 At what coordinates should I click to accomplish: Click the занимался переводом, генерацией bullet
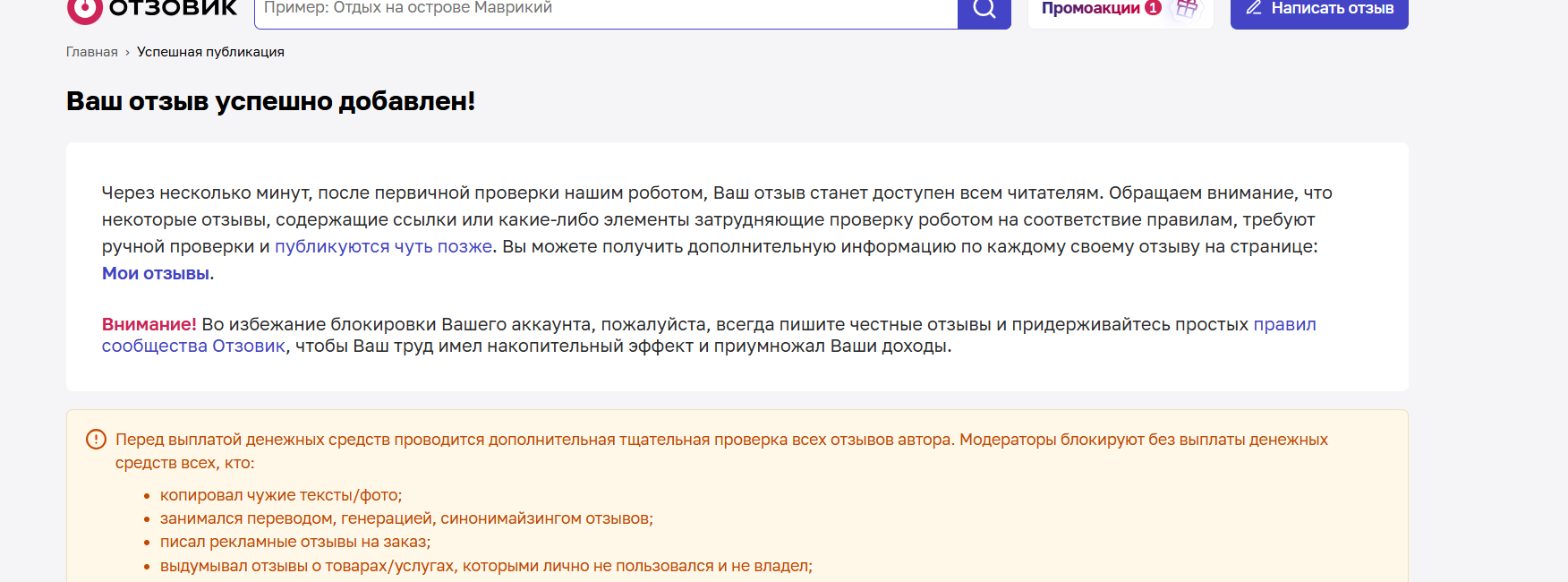click(406, 518)
